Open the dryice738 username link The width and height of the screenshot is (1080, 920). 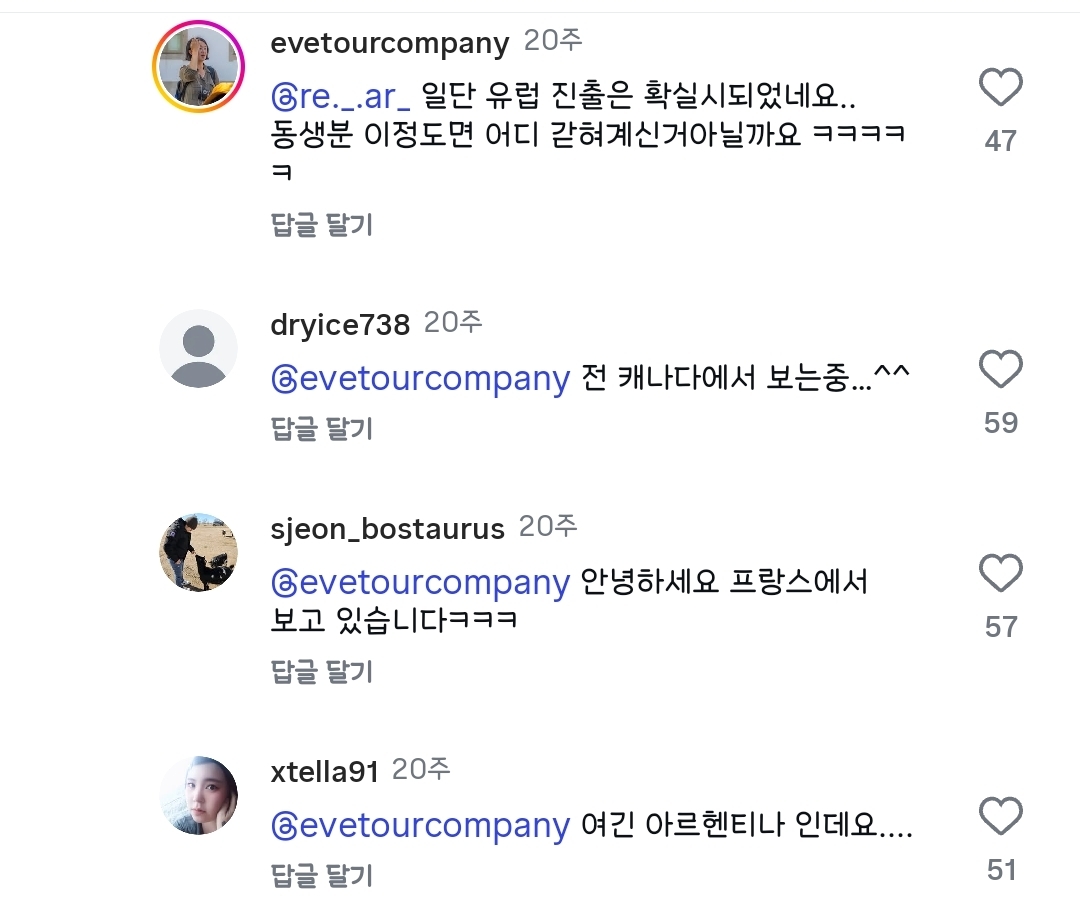coord(340,325)
